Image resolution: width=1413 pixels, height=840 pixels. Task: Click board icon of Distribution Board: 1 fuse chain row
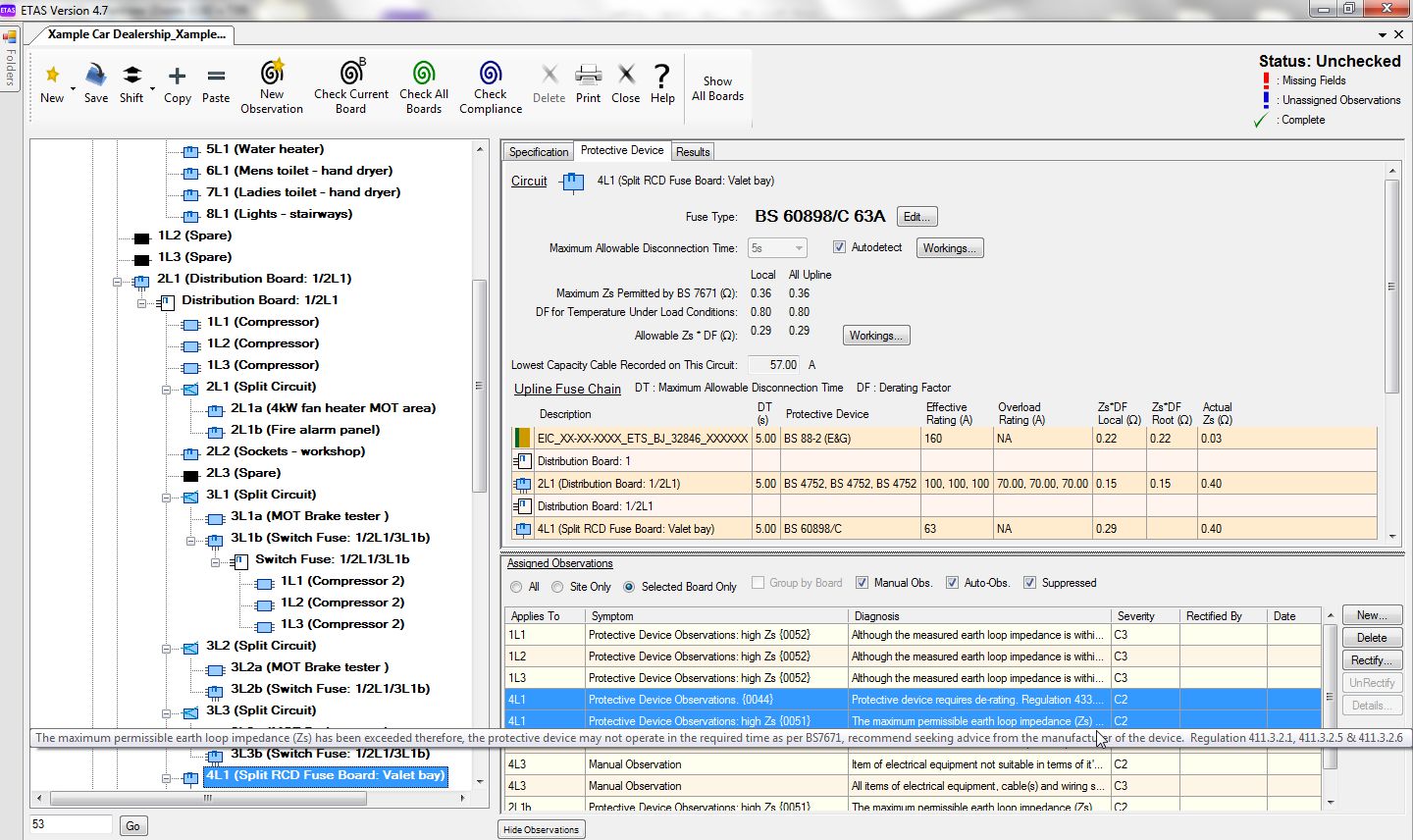(523, 460)
